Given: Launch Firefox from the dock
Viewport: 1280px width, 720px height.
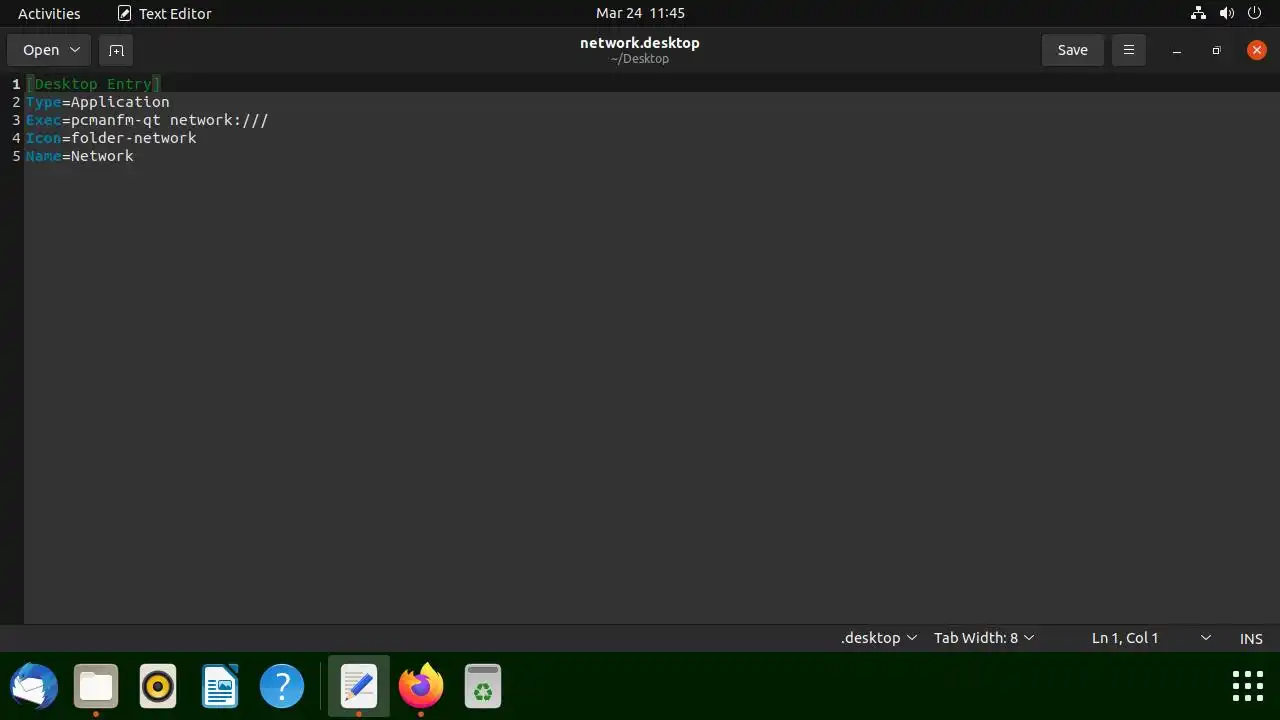Looking at the screenshot, I should pos(421,687).
